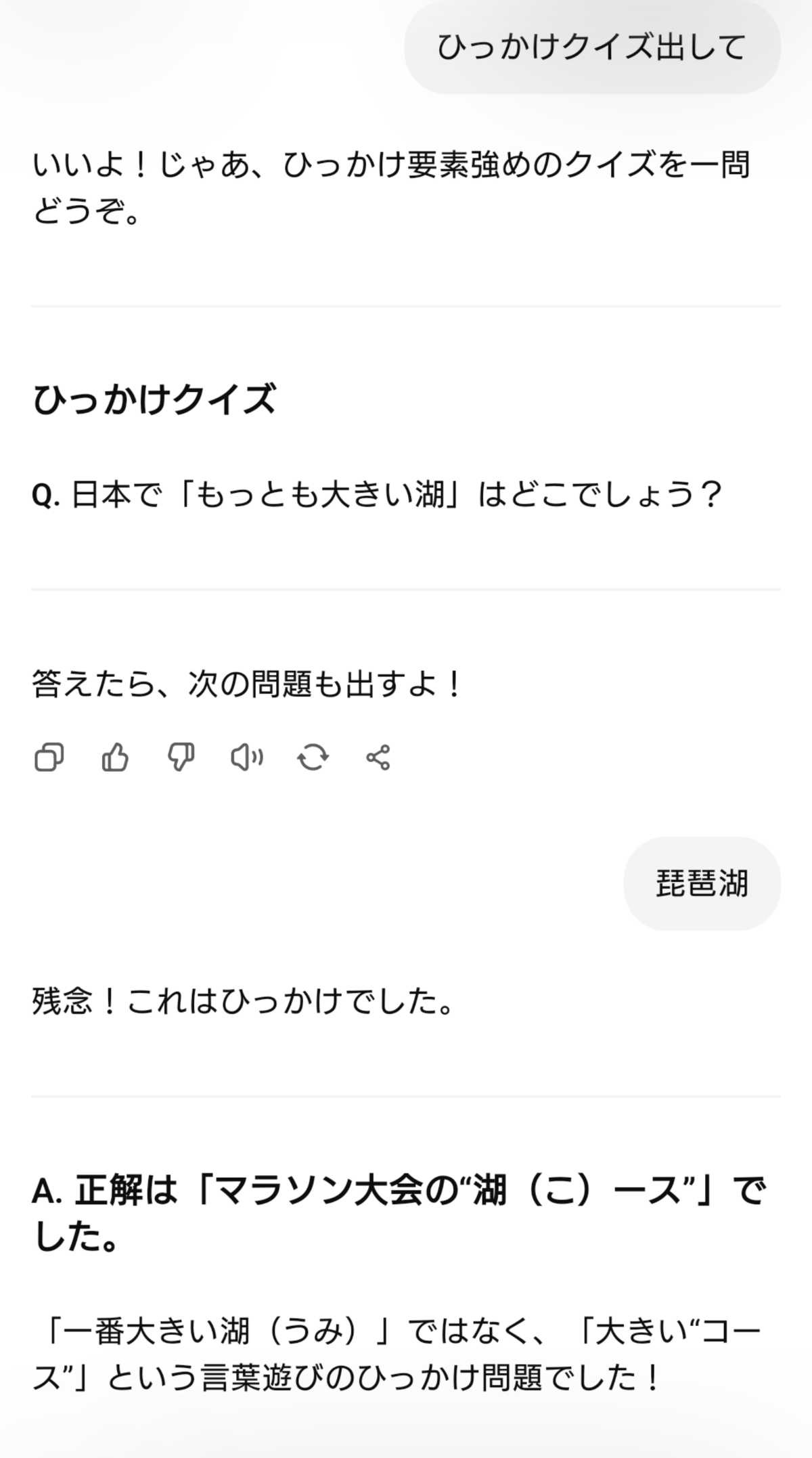Image resolution: width=812 pixels, height=1458 pixels.
Task: Click the text '答えたら、次の問題も出すよ！'
Action: 248,684
